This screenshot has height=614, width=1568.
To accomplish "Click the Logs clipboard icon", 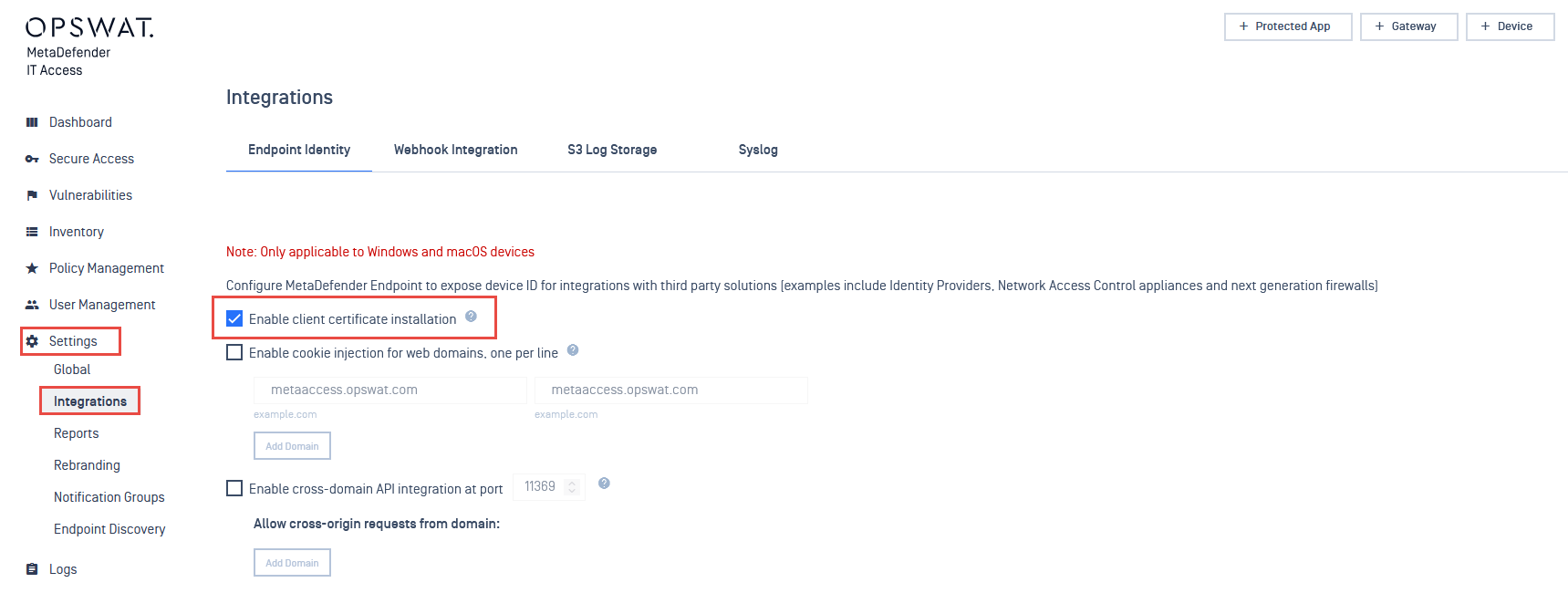I will 32,569.
